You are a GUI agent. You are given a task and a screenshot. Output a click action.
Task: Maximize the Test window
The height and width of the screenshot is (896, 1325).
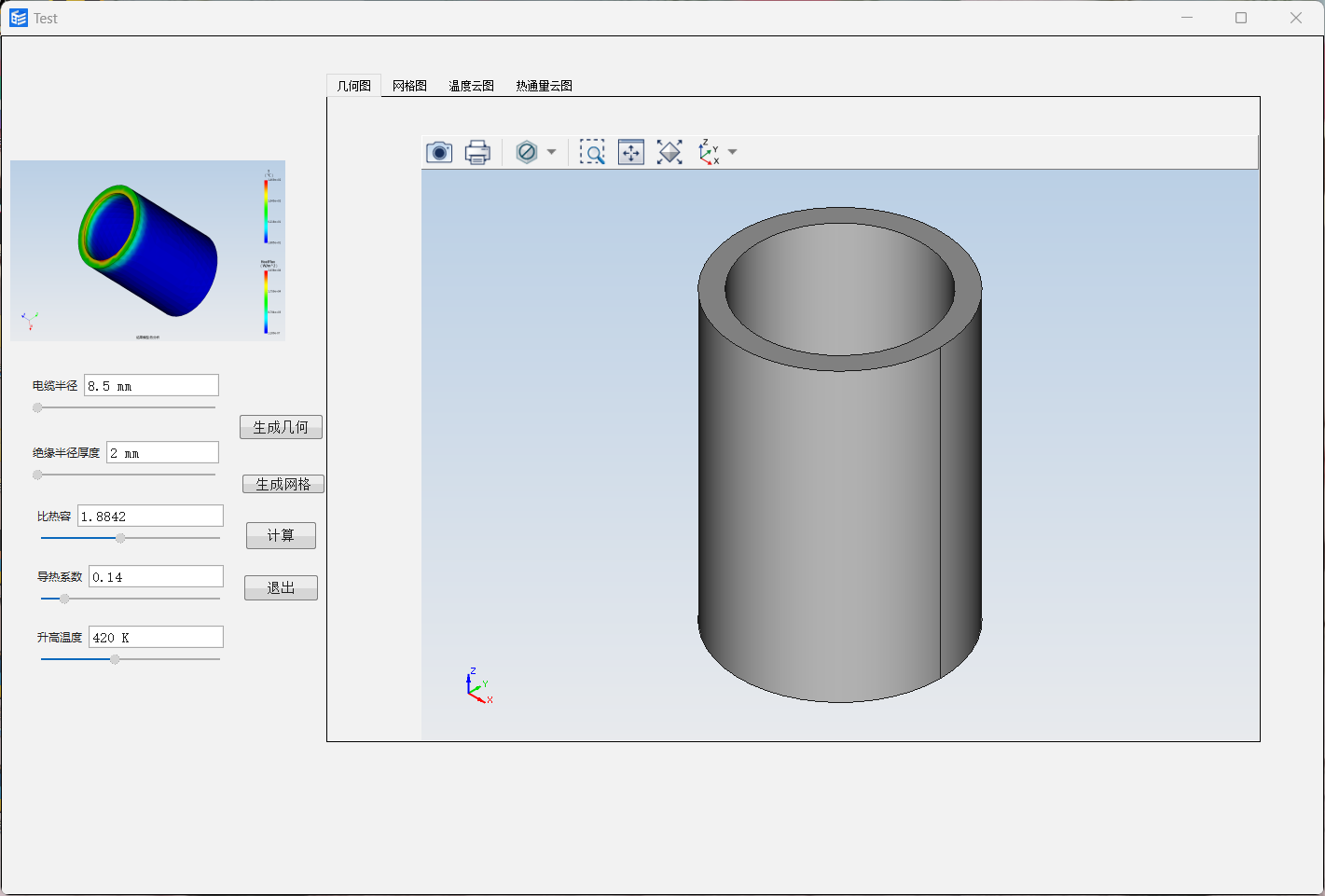[1241, 18]
